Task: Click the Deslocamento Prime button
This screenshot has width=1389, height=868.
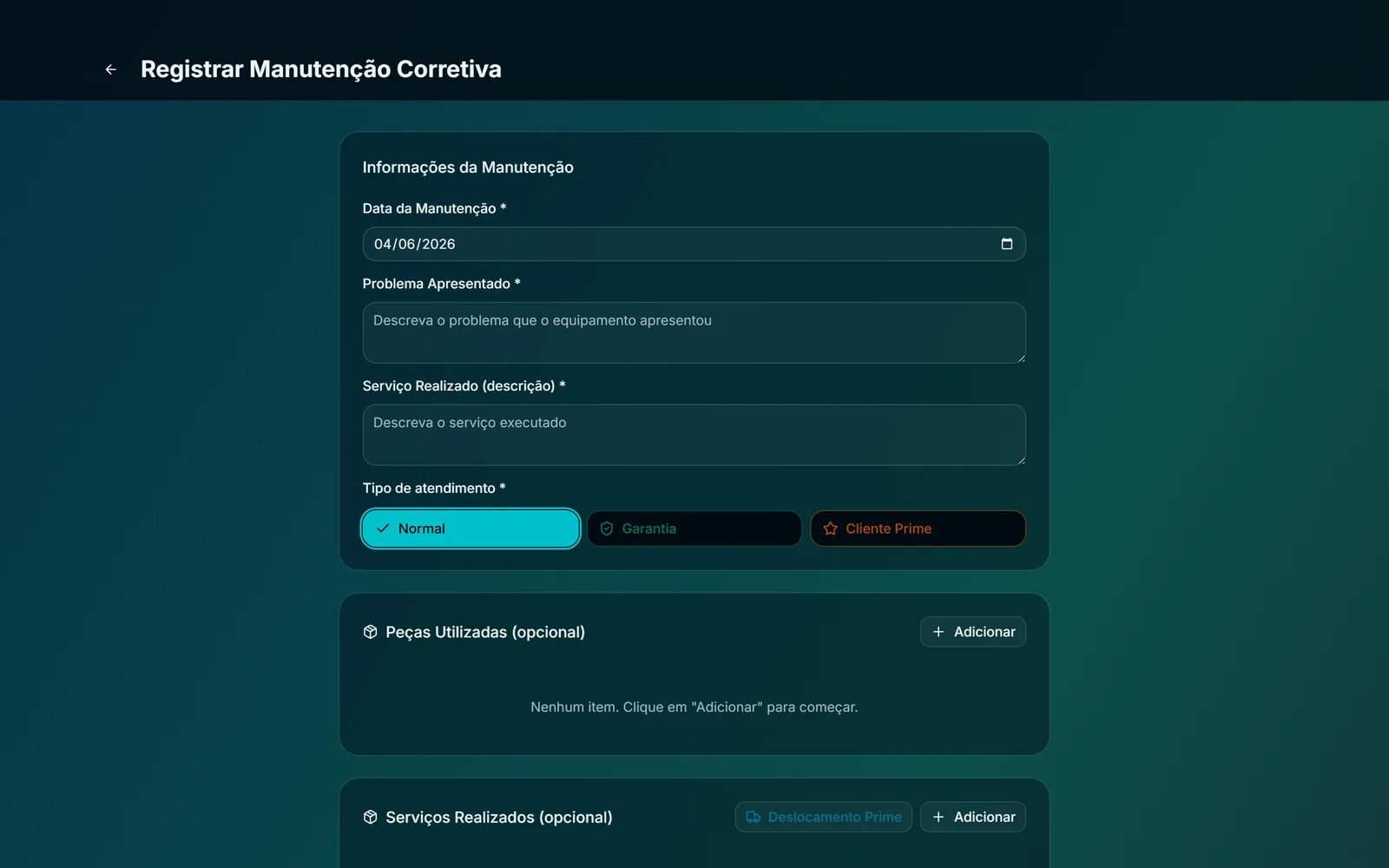Action: tap(823, 817)
